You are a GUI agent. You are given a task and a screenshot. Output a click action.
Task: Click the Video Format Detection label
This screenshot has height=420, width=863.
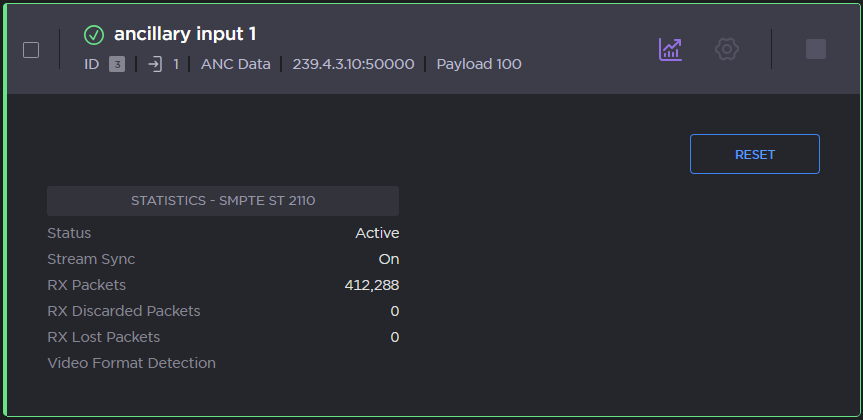[131, 363]
